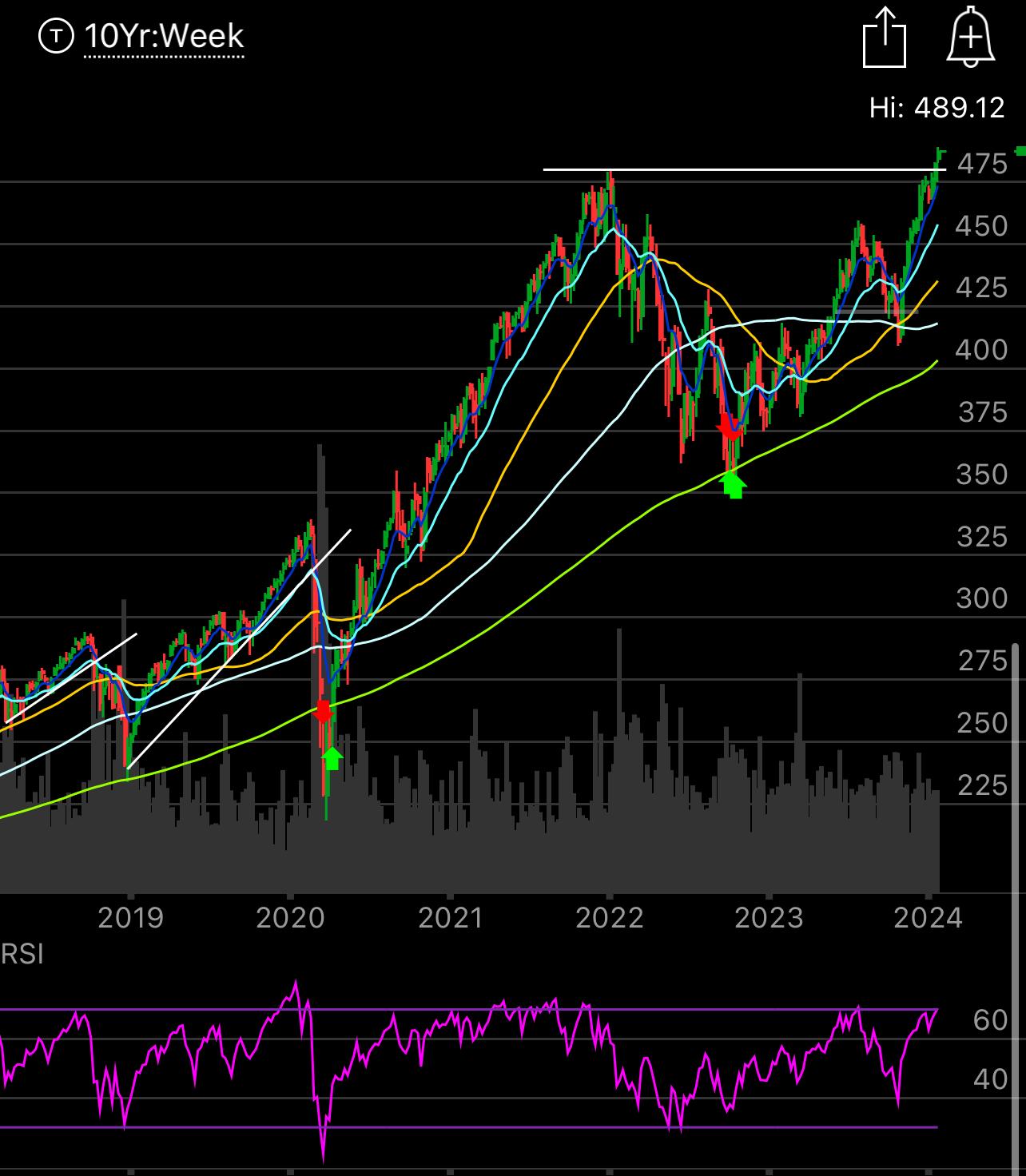This screenshot has height=1176, width=1026.
Task: Tap the circled T symbol icon
Action: coord(56,36)
